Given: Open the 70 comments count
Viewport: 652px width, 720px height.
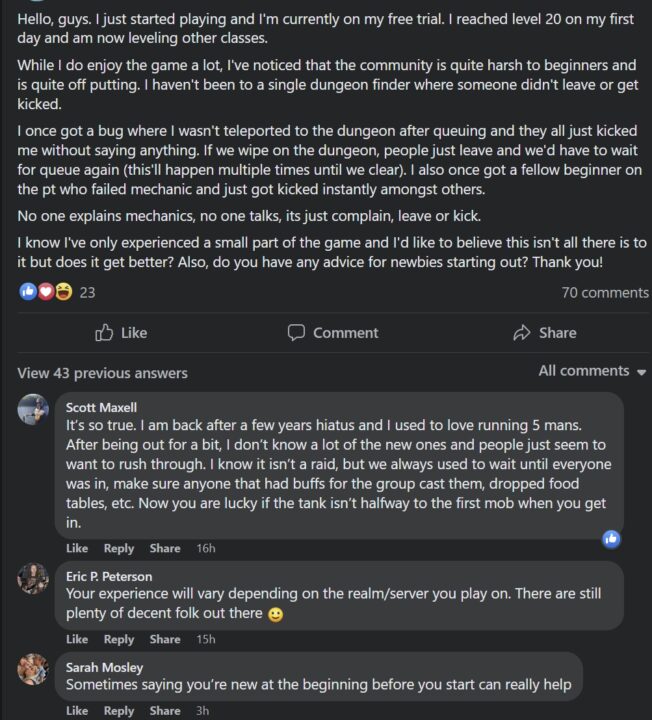Looking at the screenshot, I should click(x=605, y=292).
